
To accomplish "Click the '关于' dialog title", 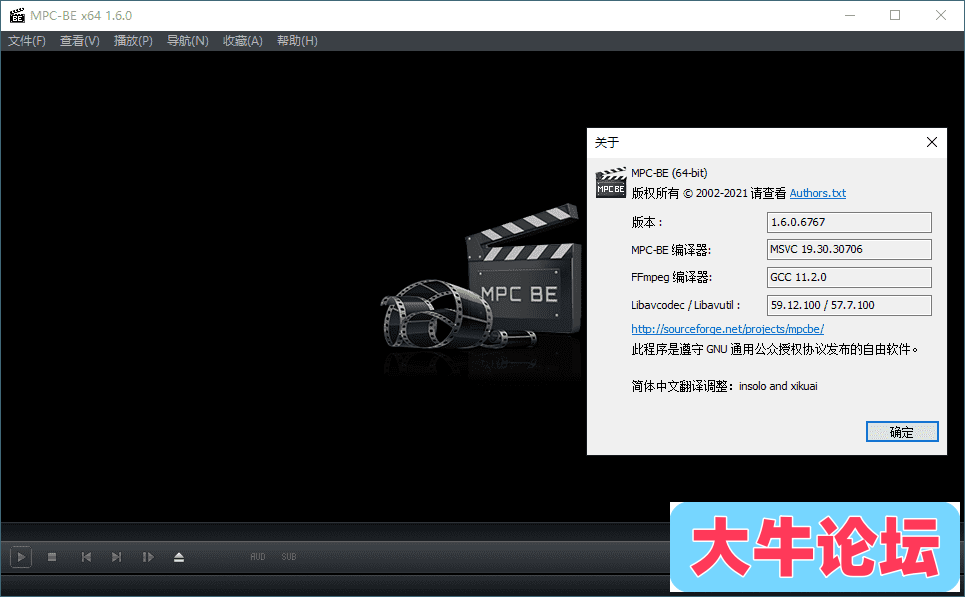I will pyautogui.click(x=607, y=143).
